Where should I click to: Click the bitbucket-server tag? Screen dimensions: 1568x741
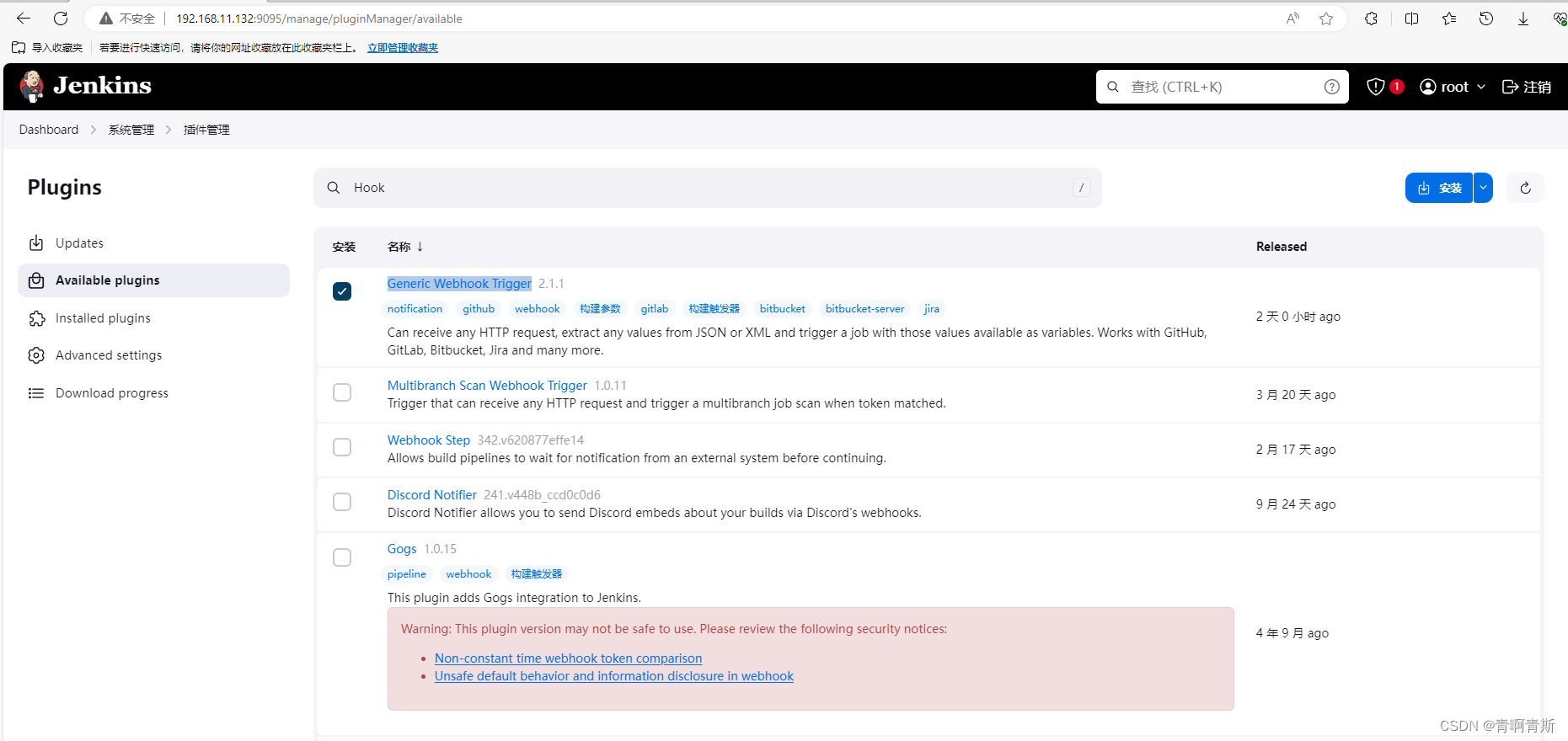(864, 309)
